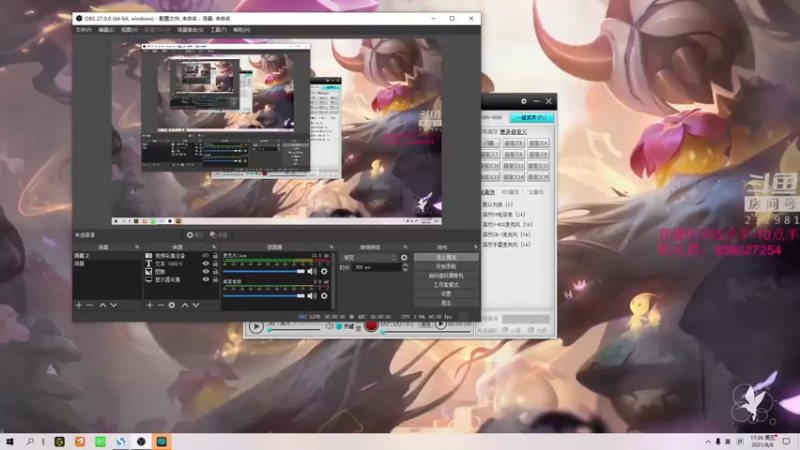This screenshot has height=450, width=800.
Task: Click the Properties gear button above the panels
Action: tap(195, 235)
